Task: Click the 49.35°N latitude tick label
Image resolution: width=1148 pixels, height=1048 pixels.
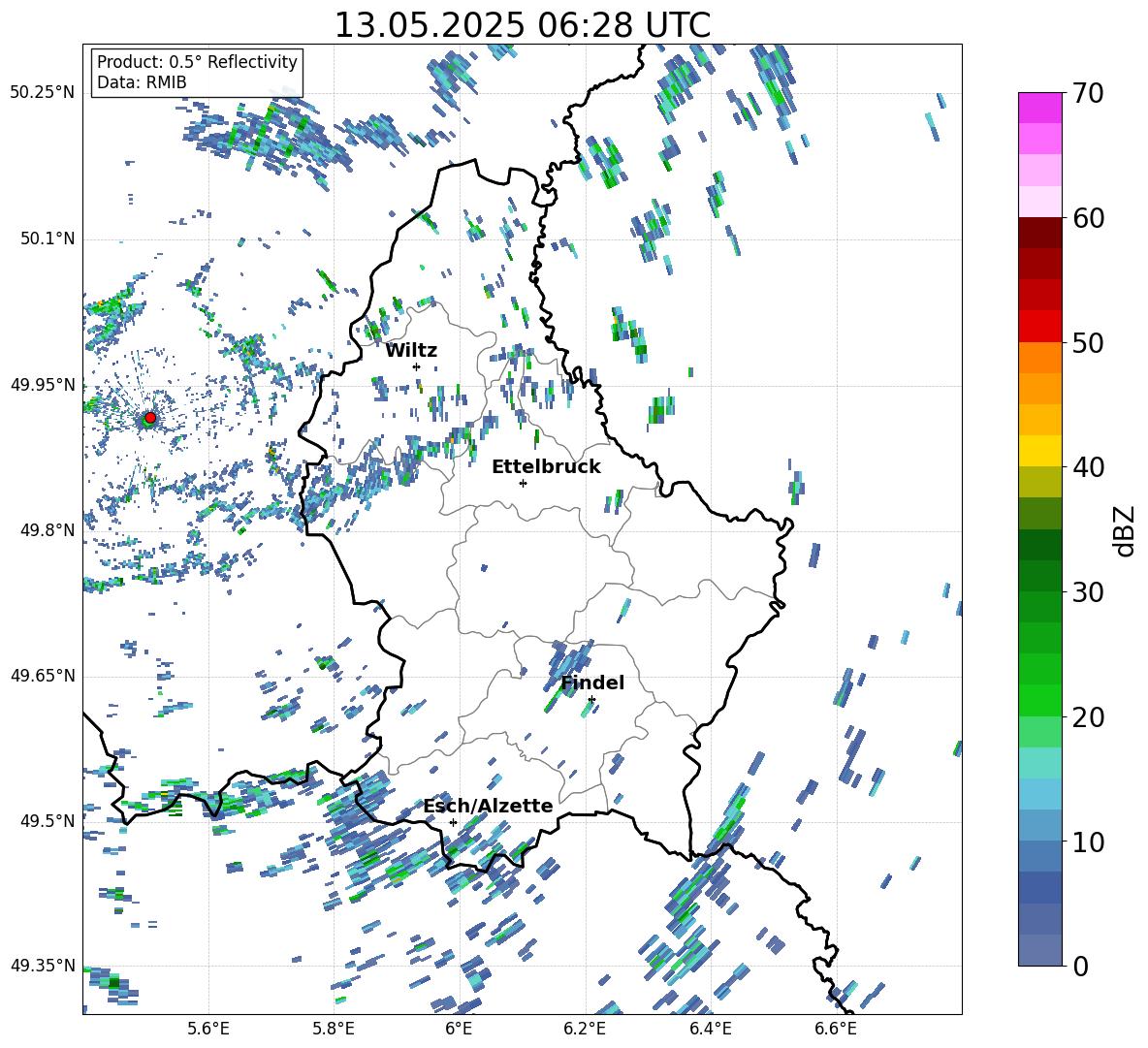Action: pos(43,966)
